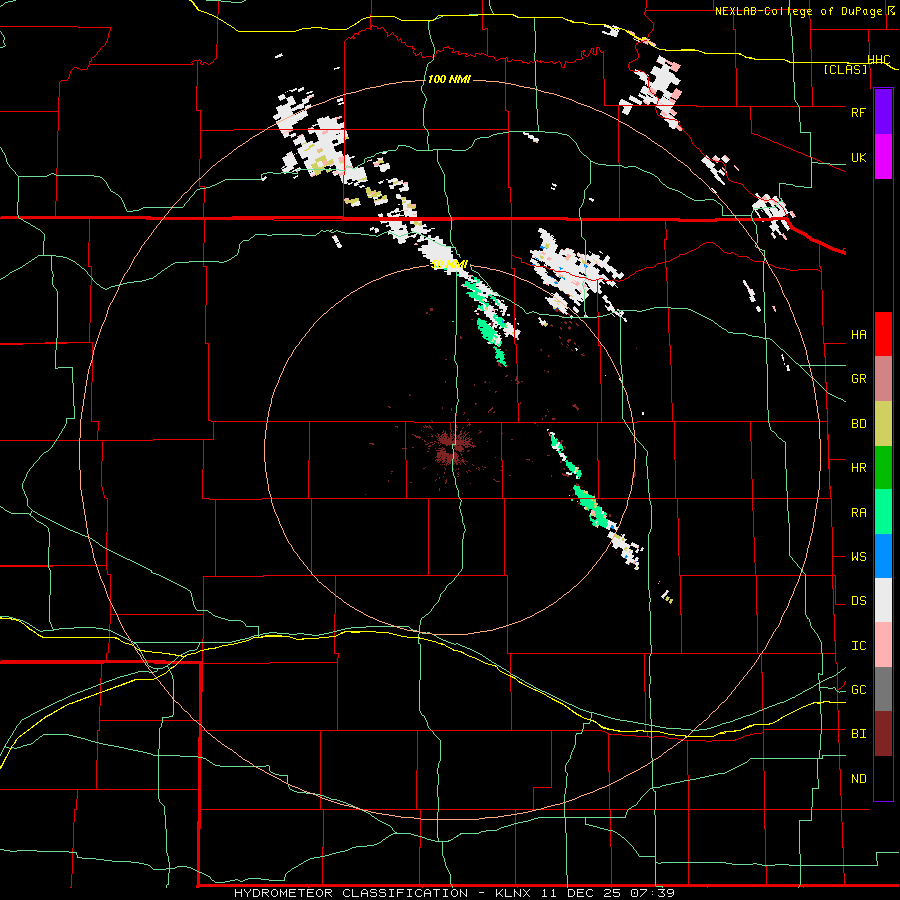The height and width of the screenshot is (900, 900).
Task: Click the BI dark-red legend color
Action: (883, 734)
